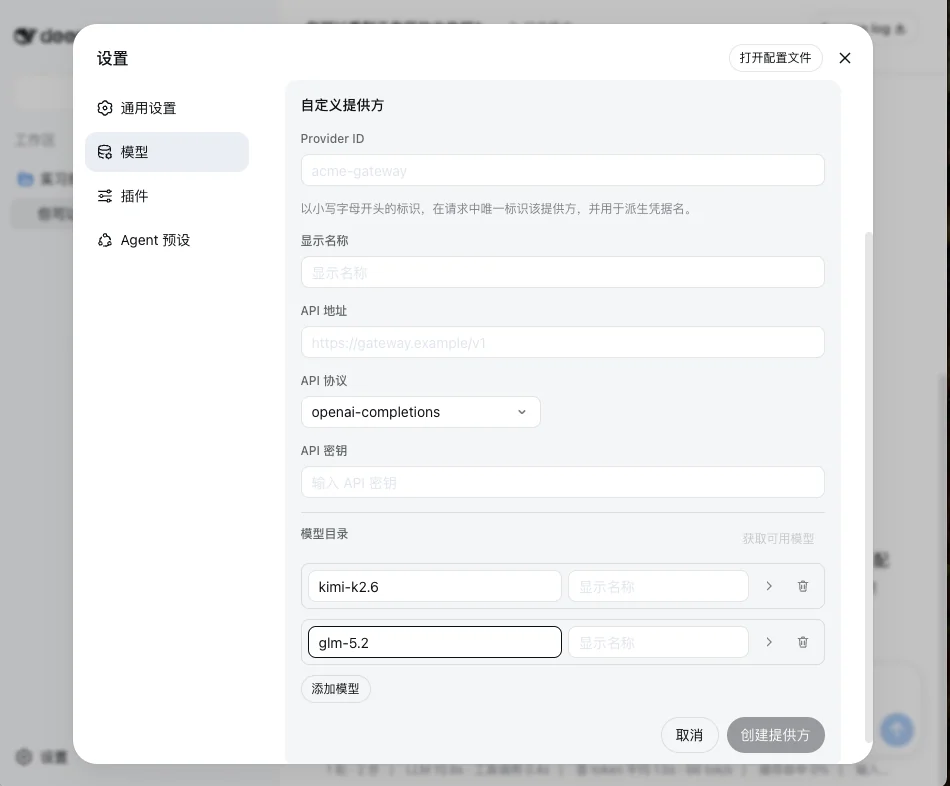The image size is (950, 786).
Task: Cancel with the 取消 button
Action: 689,735
